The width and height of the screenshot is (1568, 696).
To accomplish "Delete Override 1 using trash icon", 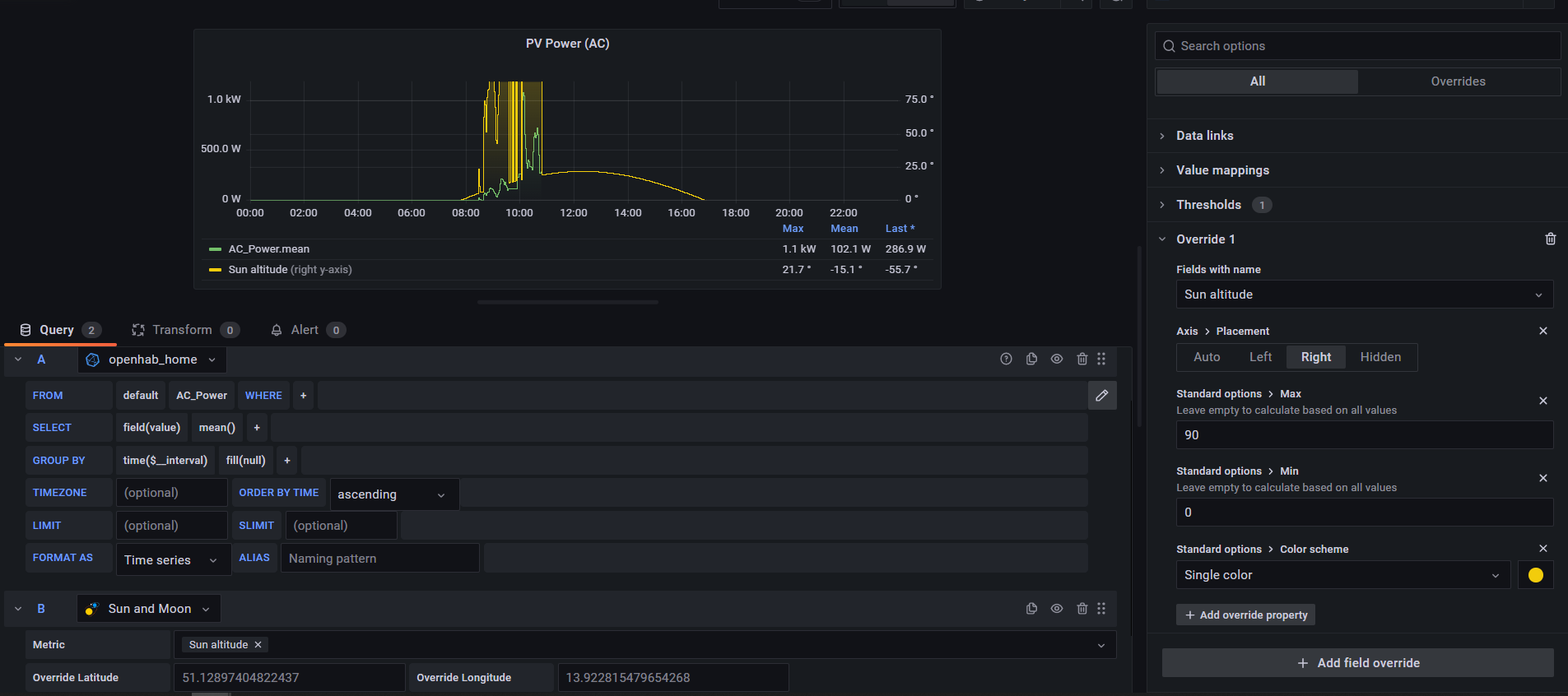I will coord(1550,239).
